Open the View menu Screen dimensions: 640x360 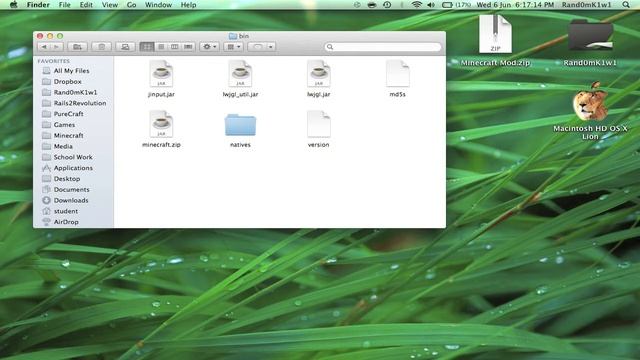tap(109, 5)
